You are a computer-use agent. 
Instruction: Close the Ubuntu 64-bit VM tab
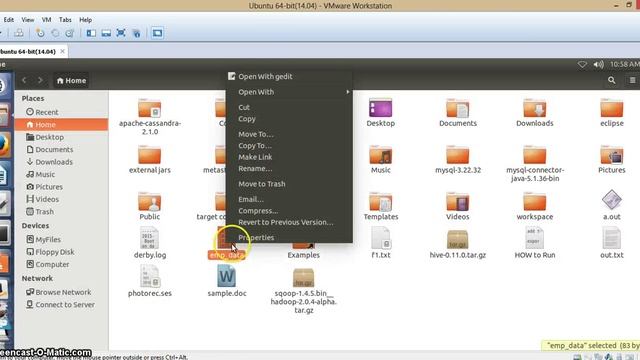tap(62, 51)
